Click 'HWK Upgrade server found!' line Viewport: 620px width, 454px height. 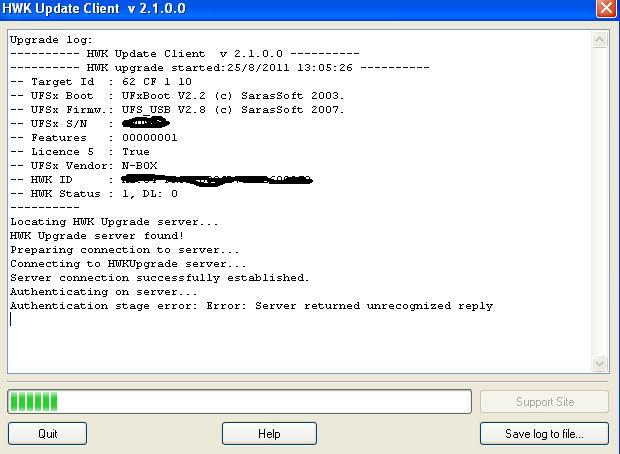click(x=97, y=236)
